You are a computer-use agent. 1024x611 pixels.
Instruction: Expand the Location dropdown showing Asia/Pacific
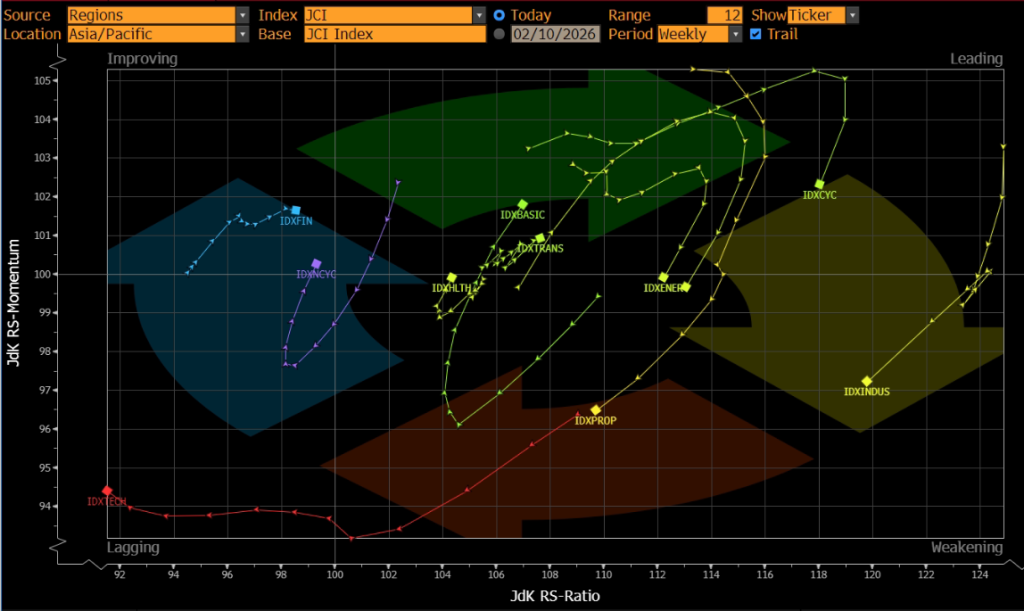coord(158,34)
